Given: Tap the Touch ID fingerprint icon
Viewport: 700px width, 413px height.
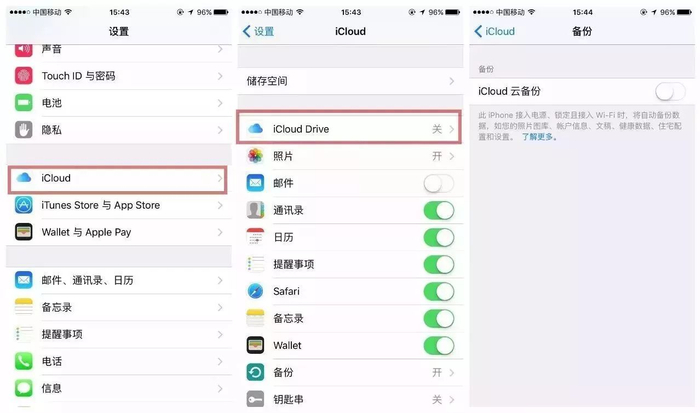Looking at the screenshot, I should click(23, 75).
